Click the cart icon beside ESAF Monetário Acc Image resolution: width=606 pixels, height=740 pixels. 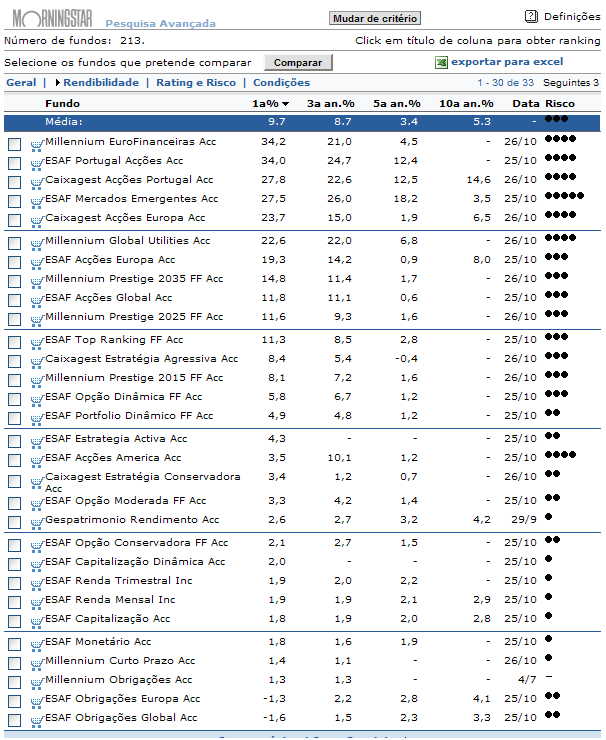[x=37, y=643]
